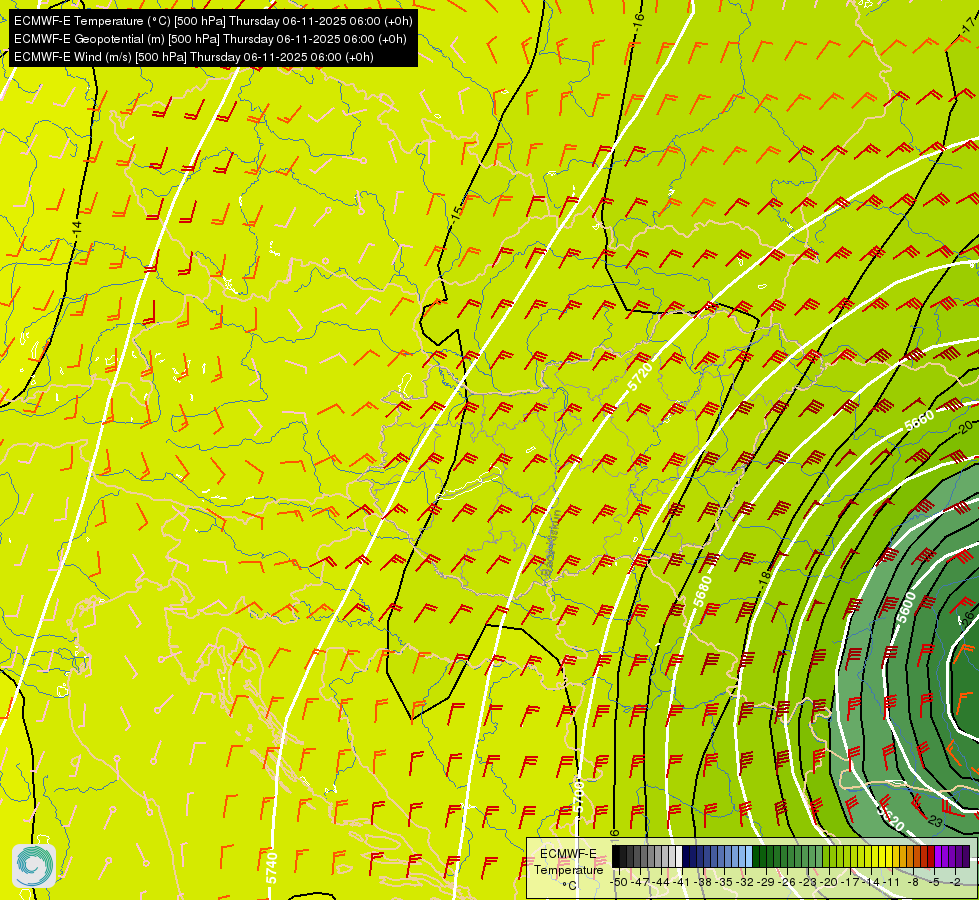Click the -14 isotherm label
This screenshot has width=979, height=900.
tap(77, 229)
